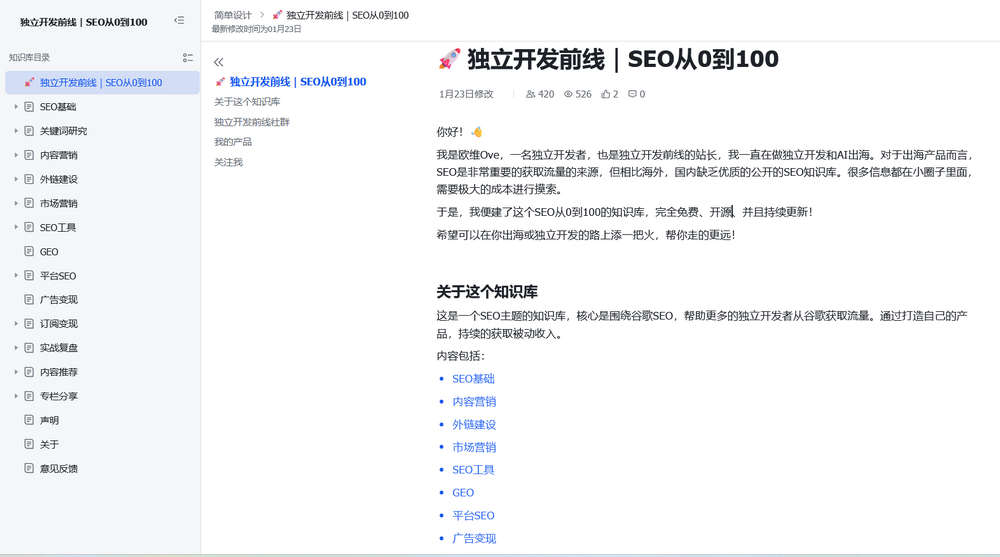Viewport: 1000px width, 557px height.
Task: Follow the SEO基础 link in the article list
Action: pos(473,378)
